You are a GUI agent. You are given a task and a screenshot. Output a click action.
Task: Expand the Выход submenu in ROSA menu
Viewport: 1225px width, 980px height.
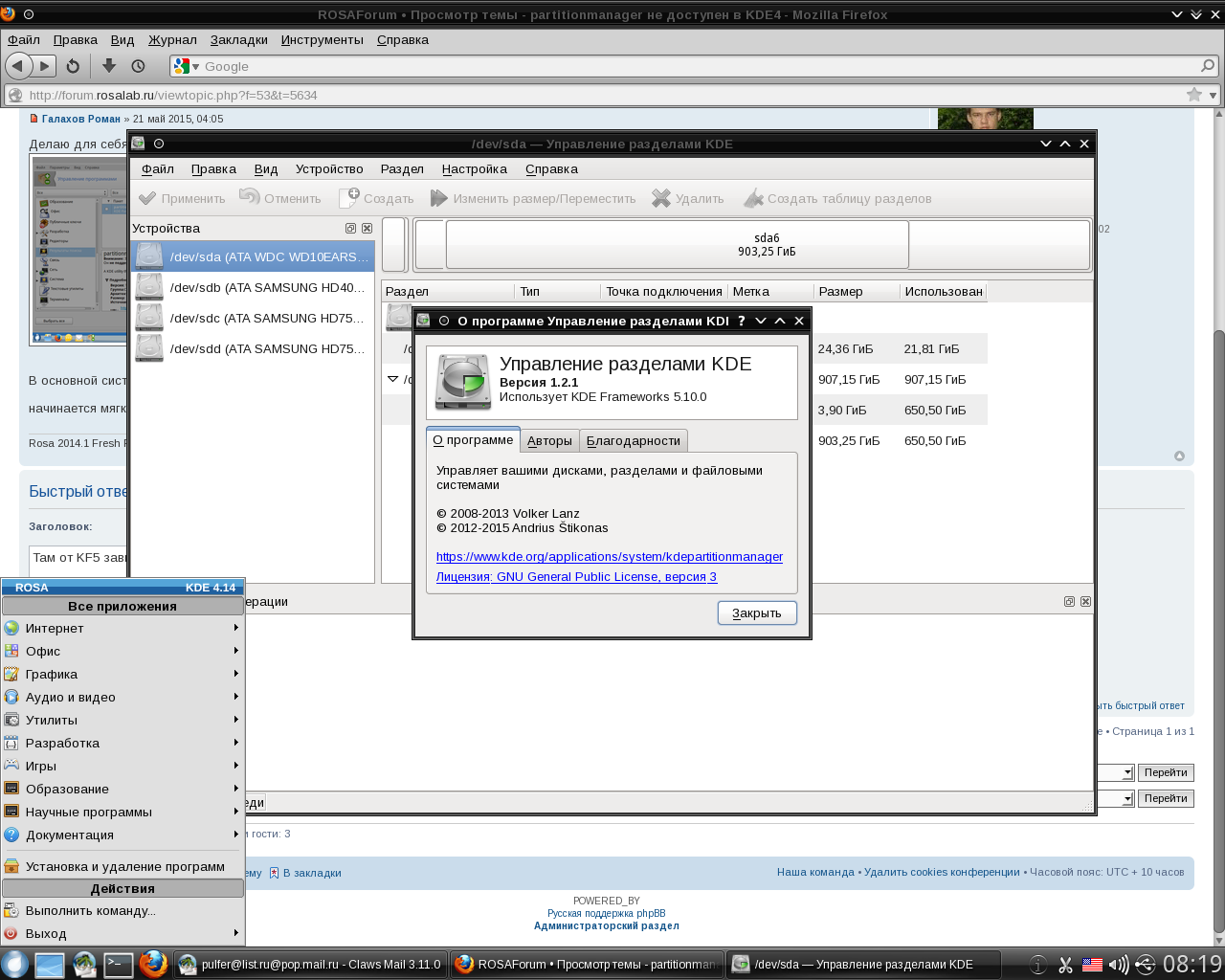point(122,933)
